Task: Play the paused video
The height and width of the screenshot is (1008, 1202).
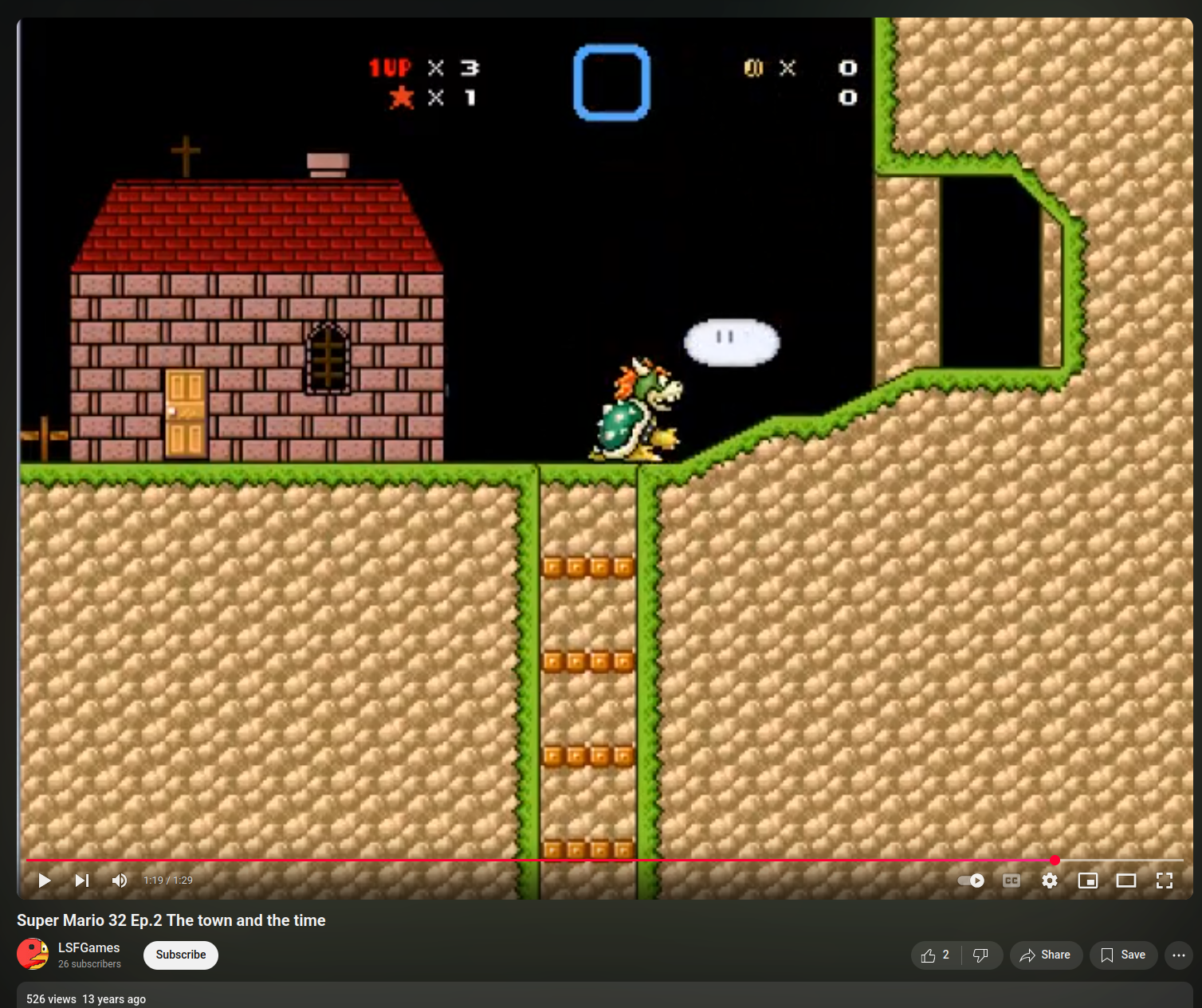Action: [45, 881]
